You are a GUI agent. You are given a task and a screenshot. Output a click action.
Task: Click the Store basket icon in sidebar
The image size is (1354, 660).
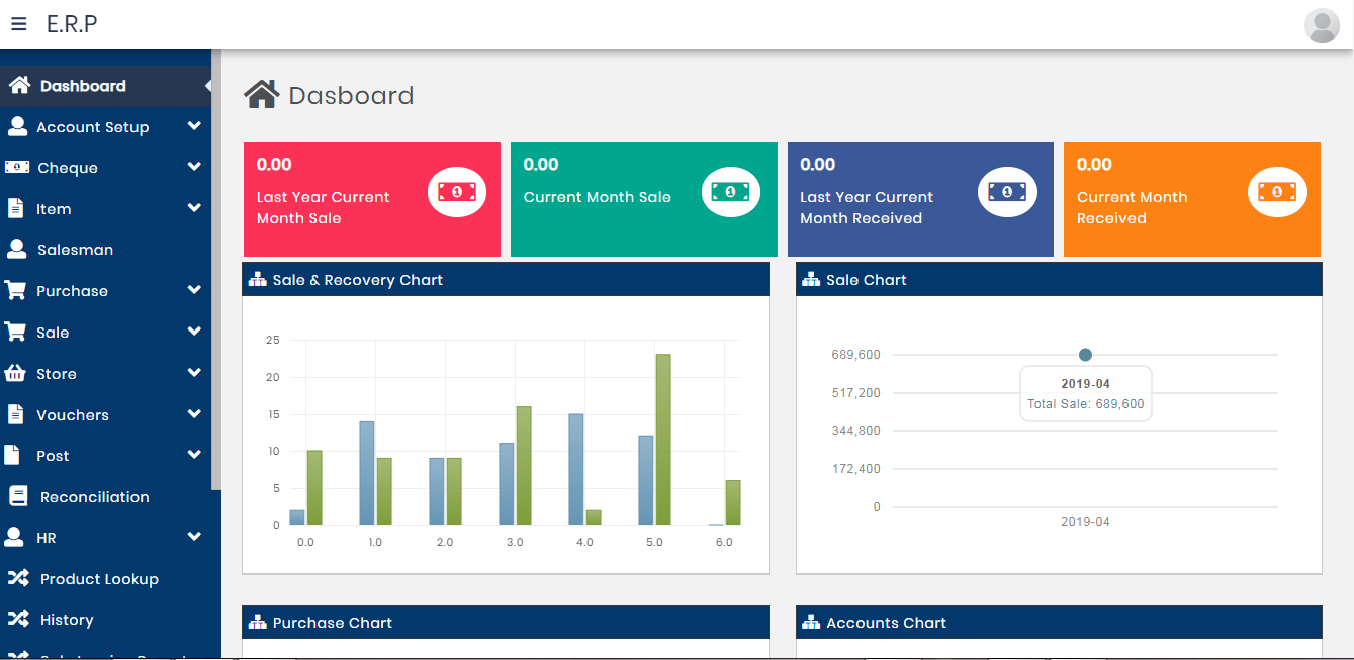click(x=16, y=374)
